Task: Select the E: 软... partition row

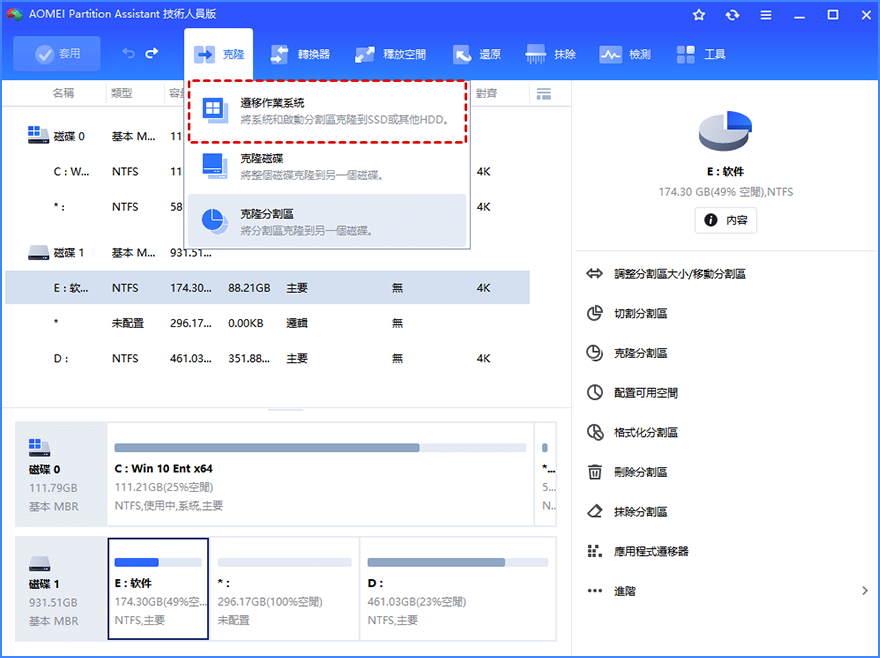Action: coord(267,287)
